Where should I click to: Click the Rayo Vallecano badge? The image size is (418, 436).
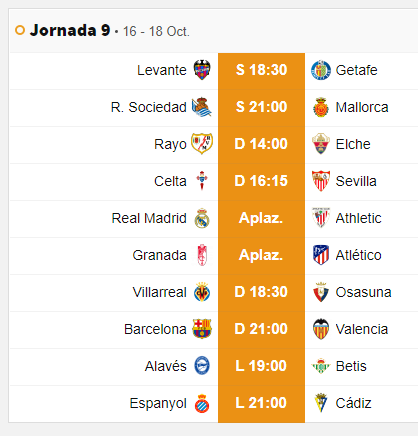[x=202, y=144]
